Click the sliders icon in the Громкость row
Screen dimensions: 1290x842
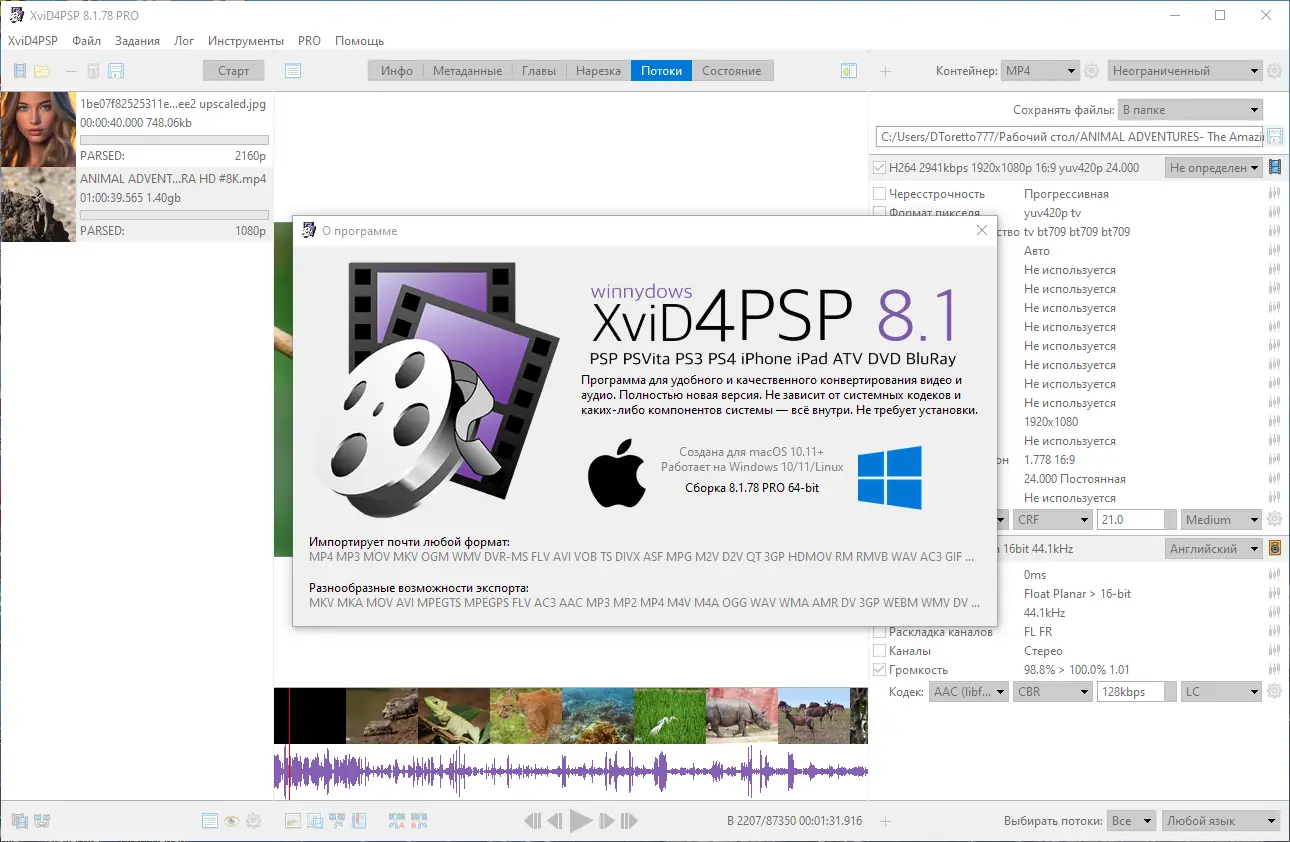click(x=1275, y=670)
